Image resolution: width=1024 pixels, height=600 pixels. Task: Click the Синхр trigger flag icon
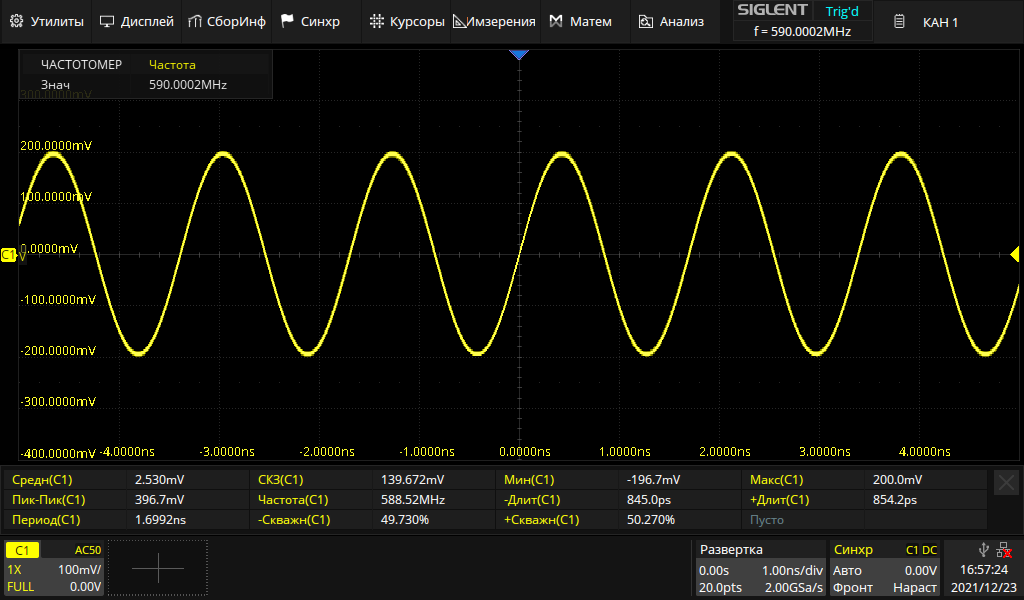coord(288,21)
